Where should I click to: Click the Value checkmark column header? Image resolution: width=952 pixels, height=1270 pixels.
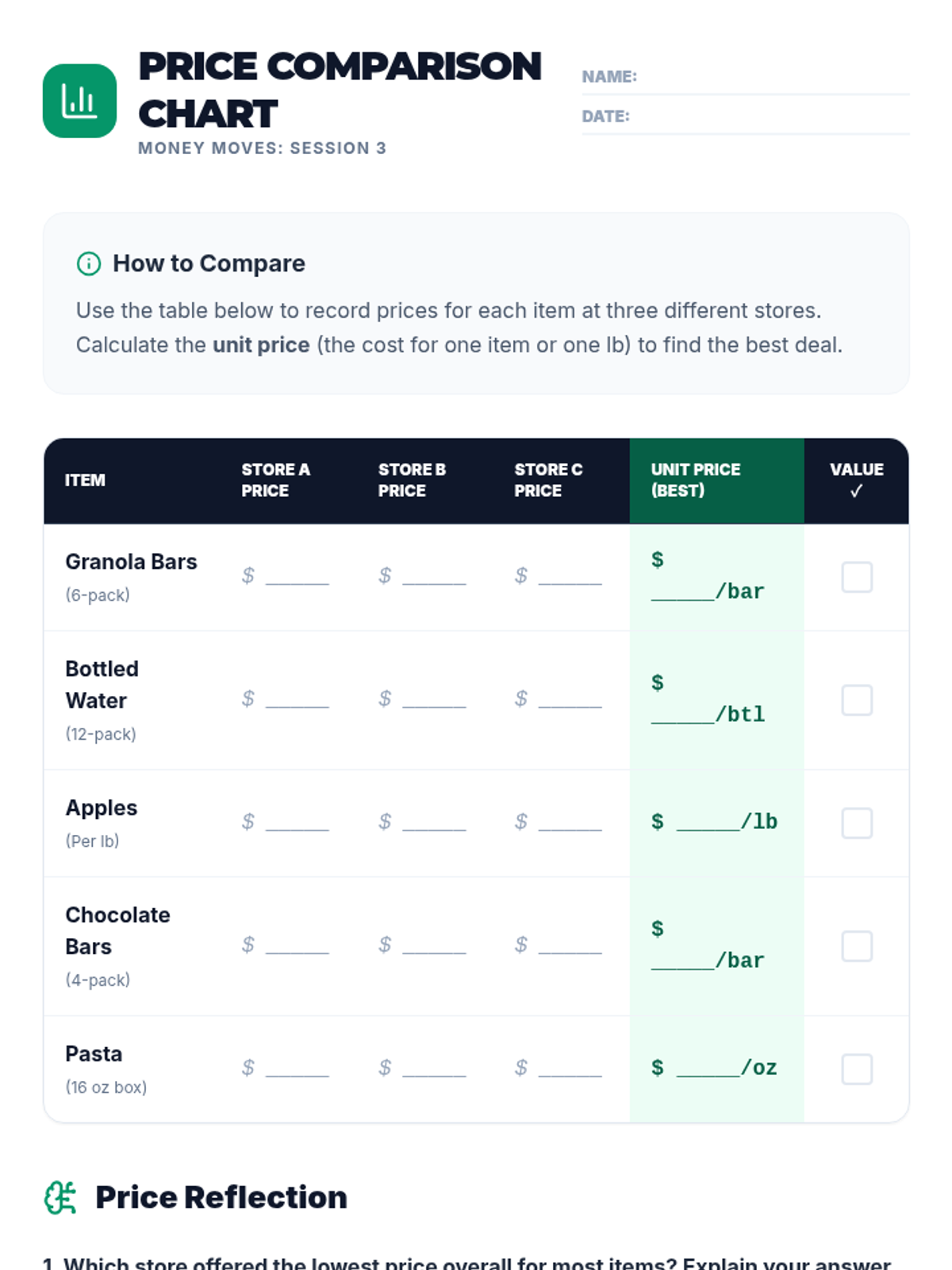click(856, 480)
